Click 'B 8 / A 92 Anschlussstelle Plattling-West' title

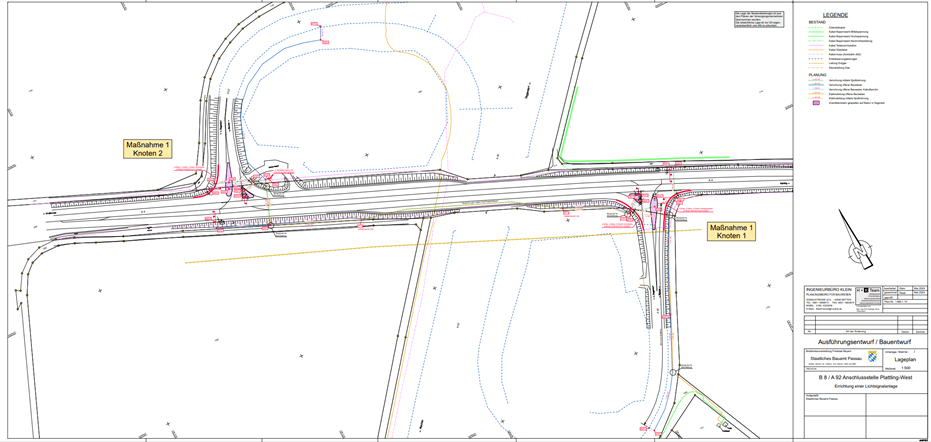coord(865,379)
